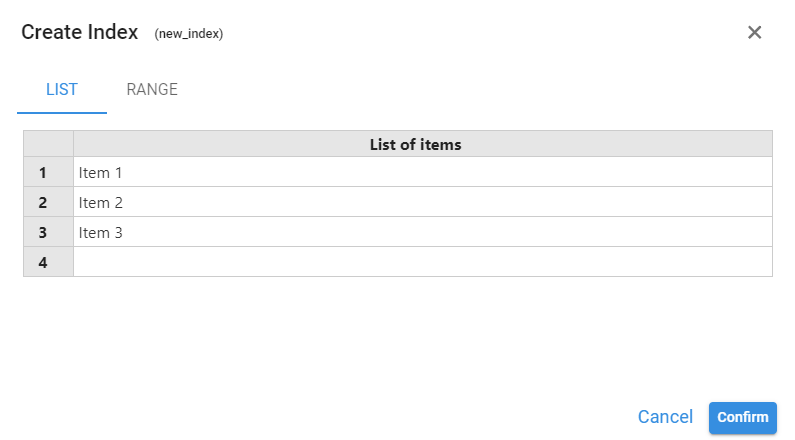Switch to the LIST tab
Screen dimensions: 795x440
coord(62,90)
